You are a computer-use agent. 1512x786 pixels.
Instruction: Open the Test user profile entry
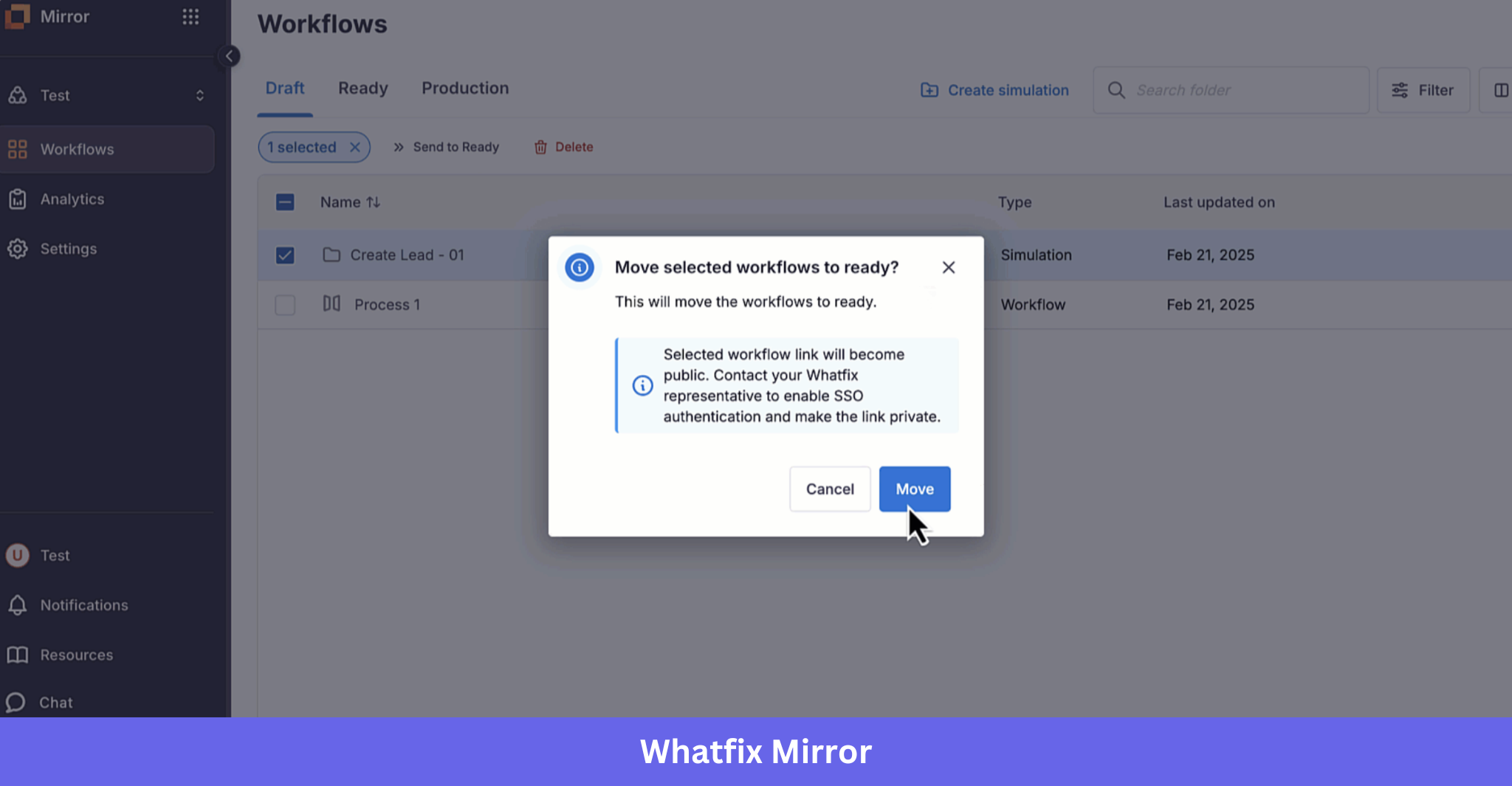[x=55, y=555]
